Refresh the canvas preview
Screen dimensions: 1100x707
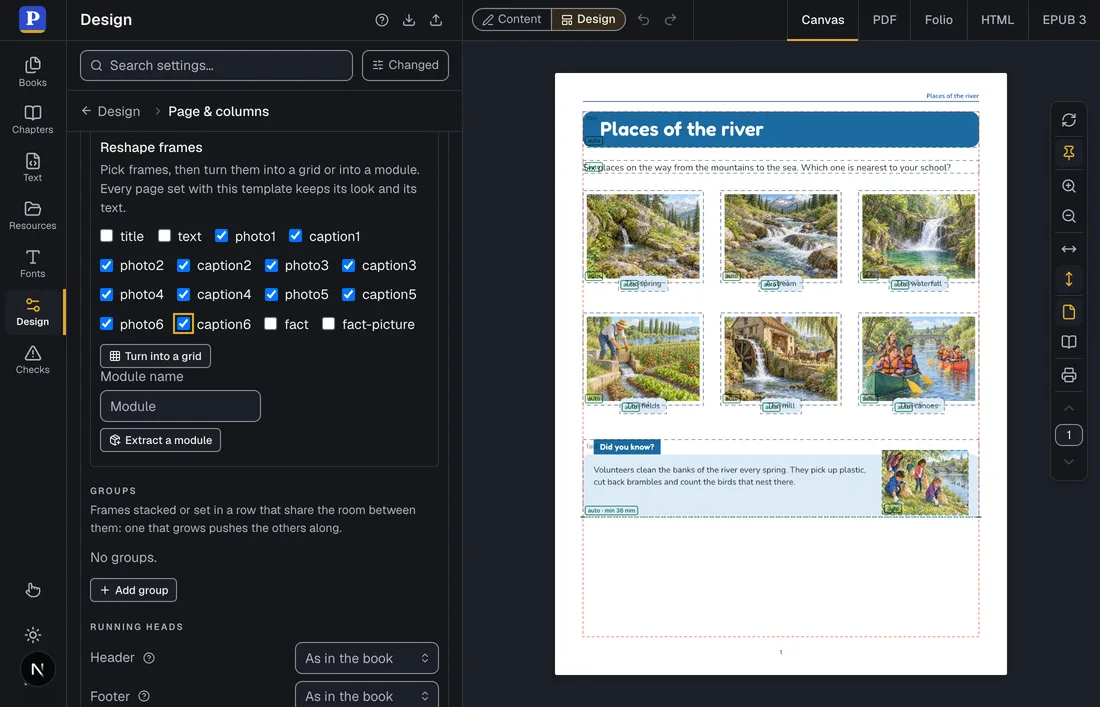1068,120
